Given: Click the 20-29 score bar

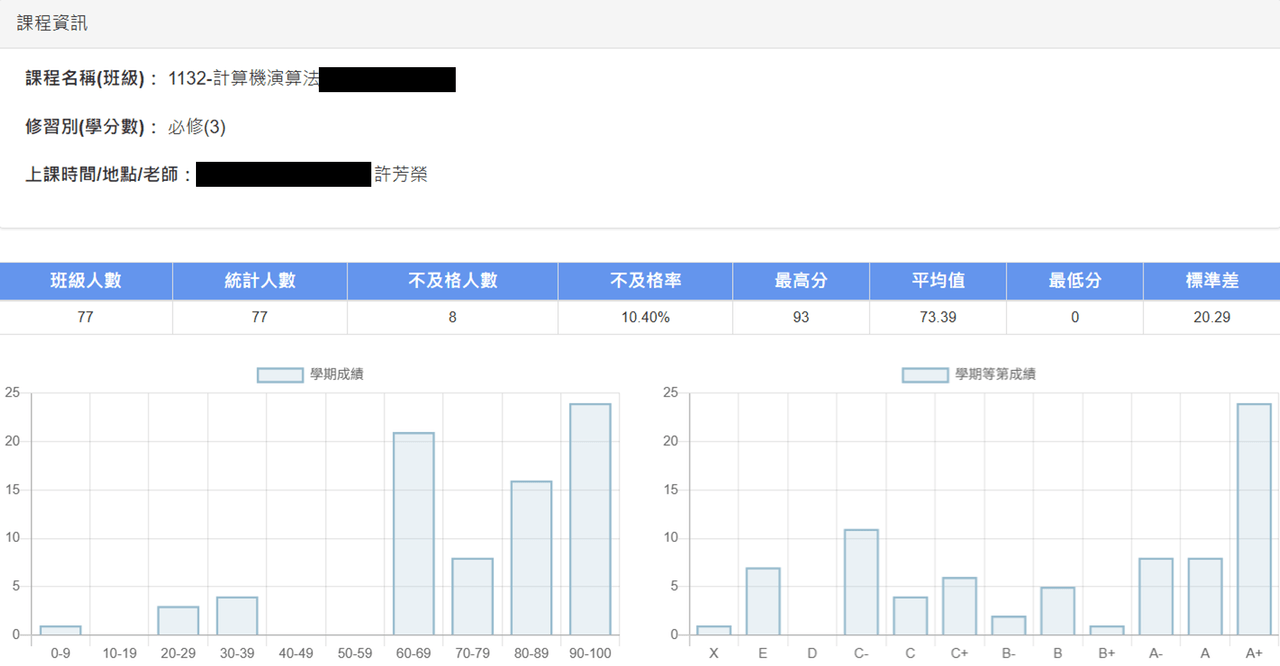Looking at the screenshot, I should tap(178, 621).
